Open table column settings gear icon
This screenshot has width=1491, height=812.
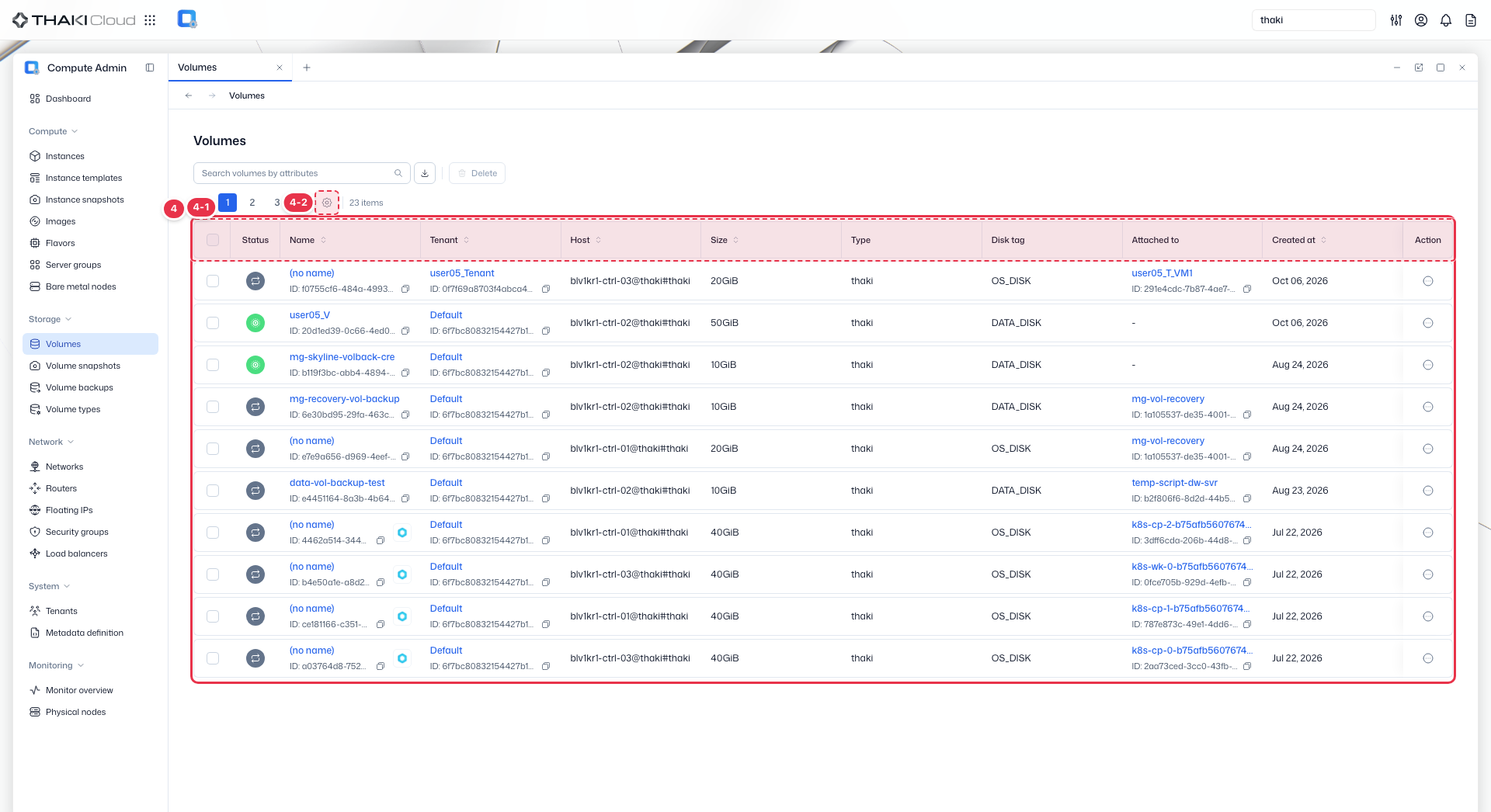coord(327,203)
